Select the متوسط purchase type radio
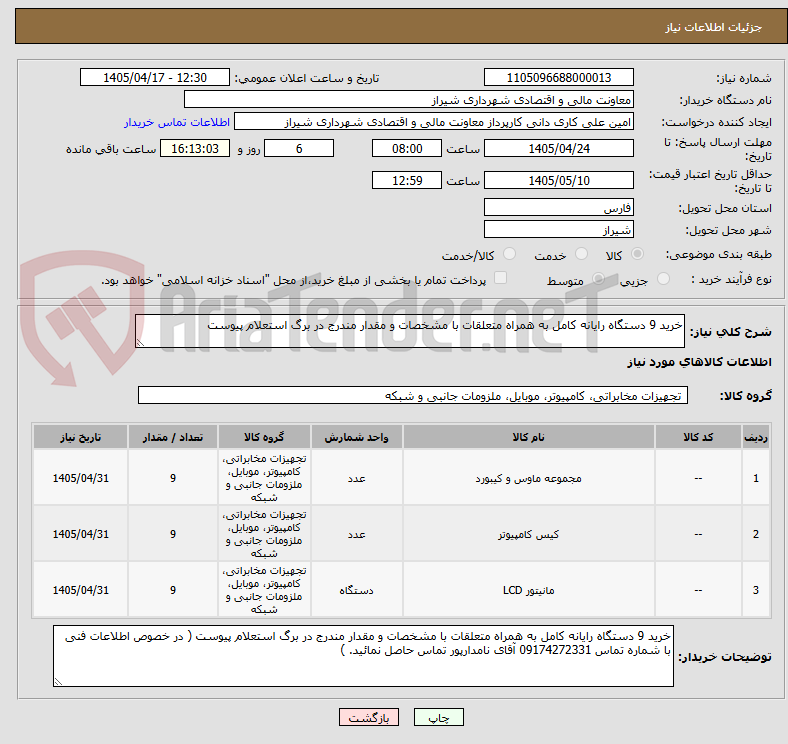 coord(598,278)
